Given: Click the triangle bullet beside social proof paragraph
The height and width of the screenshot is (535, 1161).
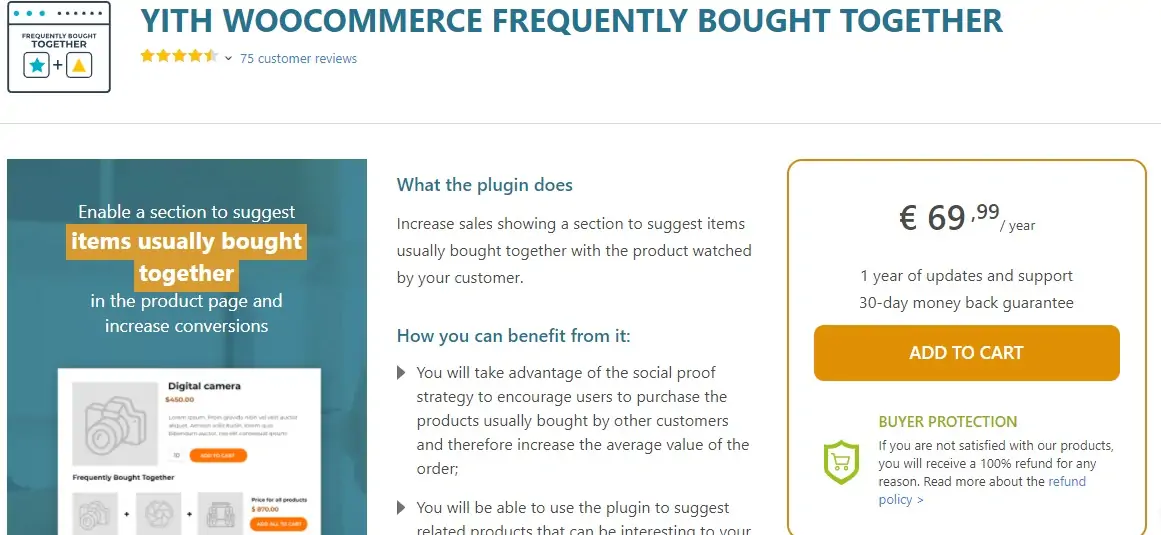Looking at the screenshot, I should point(402,373).
